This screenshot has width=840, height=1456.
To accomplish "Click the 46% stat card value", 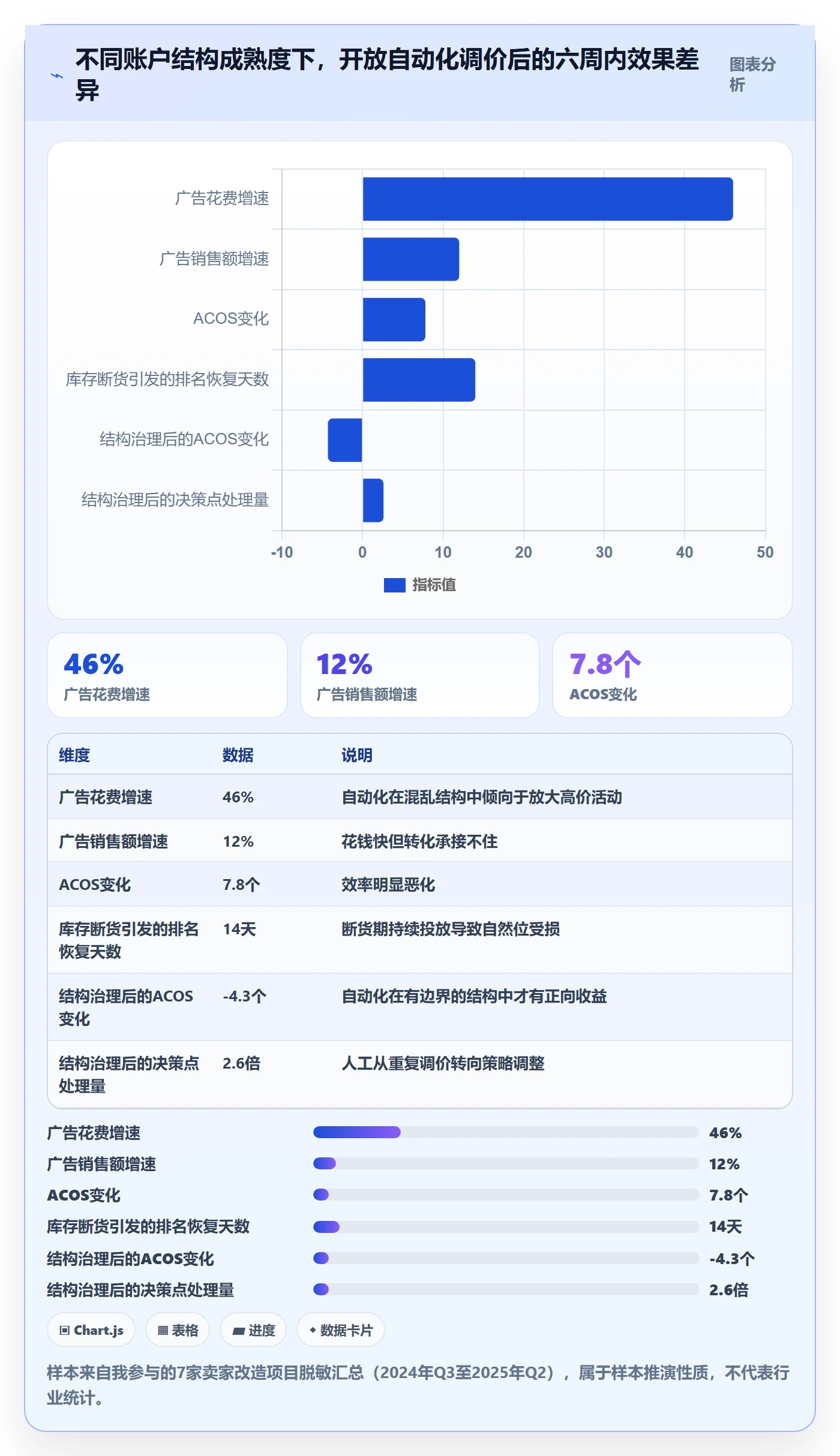I will (x=94, y=664).
